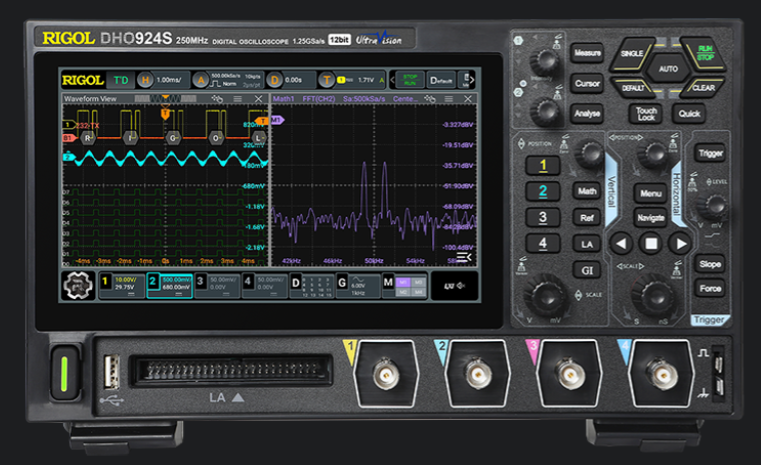Screen dimensions: 761x465
Task: Tap the LXI and sound status icon
Action: (454, 285)
